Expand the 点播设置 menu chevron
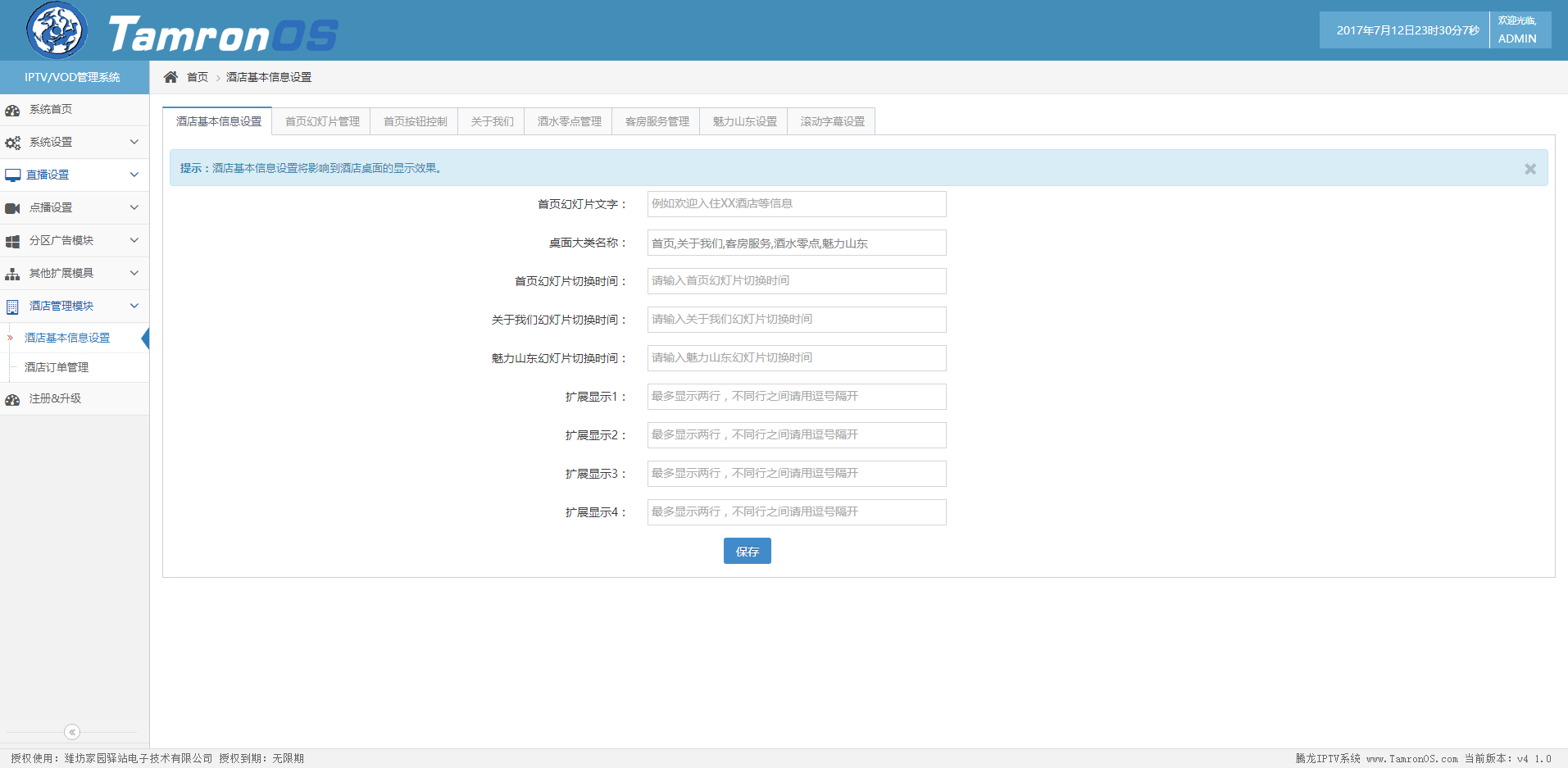This screenshot has height=768, width=1568. click(x=134, y=207)
